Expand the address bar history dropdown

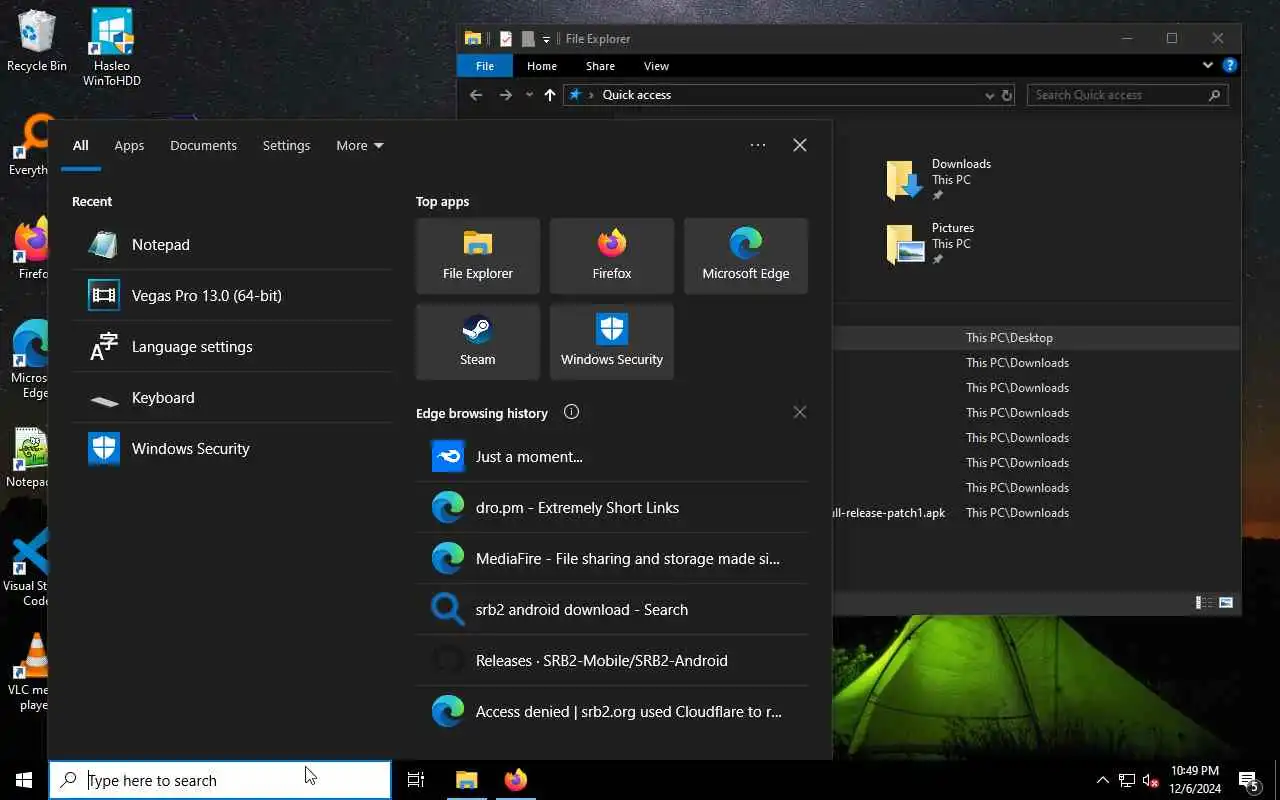[990, 95]
